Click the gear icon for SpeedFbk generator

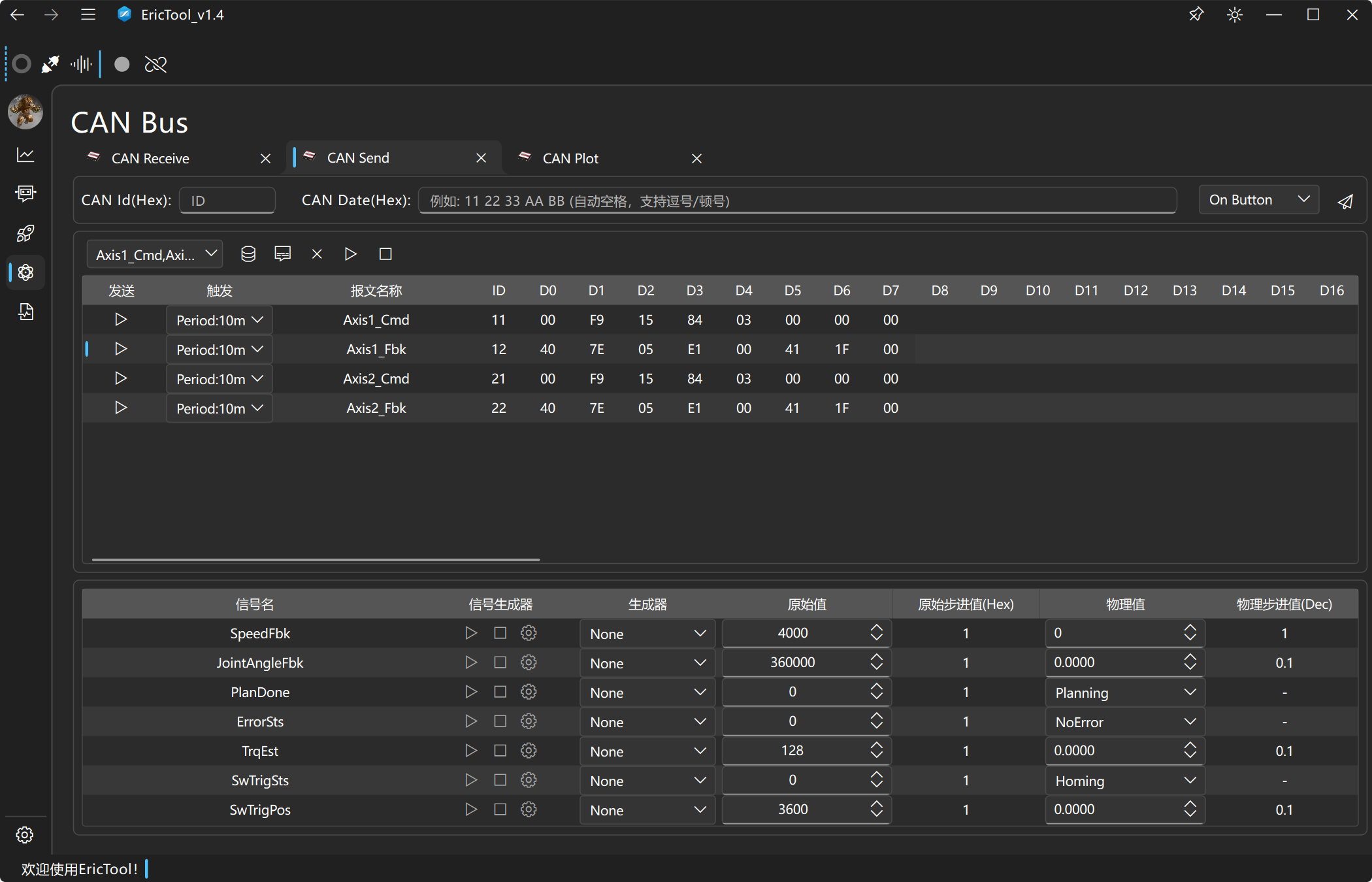tap(529, 633)
